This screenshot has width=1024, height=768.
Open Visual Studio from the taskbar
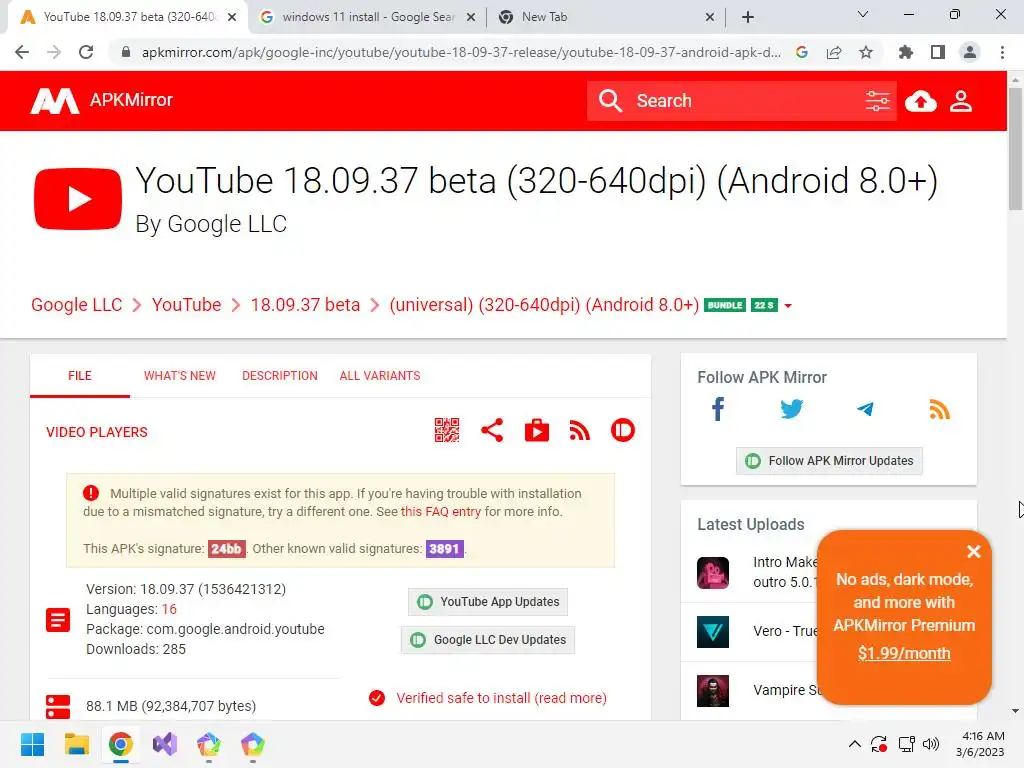(x=165, y=744)
